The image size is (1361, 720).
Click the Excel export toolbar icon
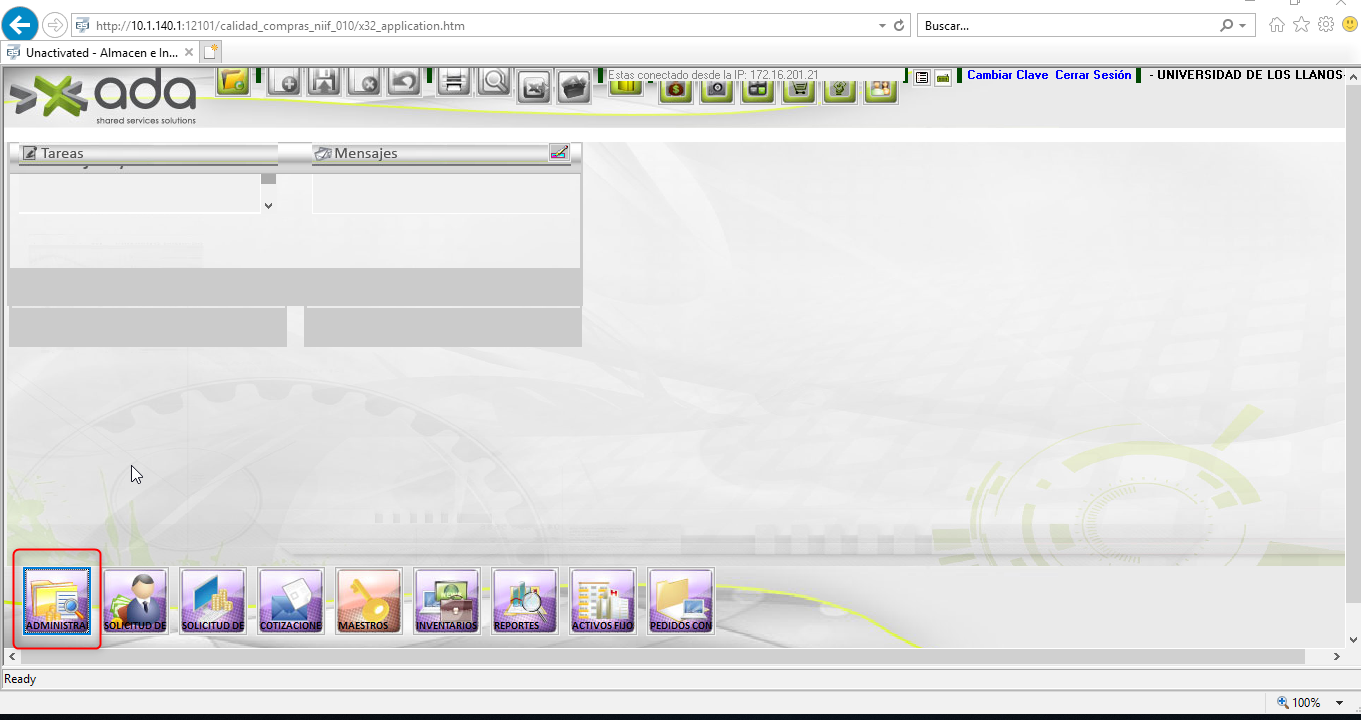coord(536,88)
